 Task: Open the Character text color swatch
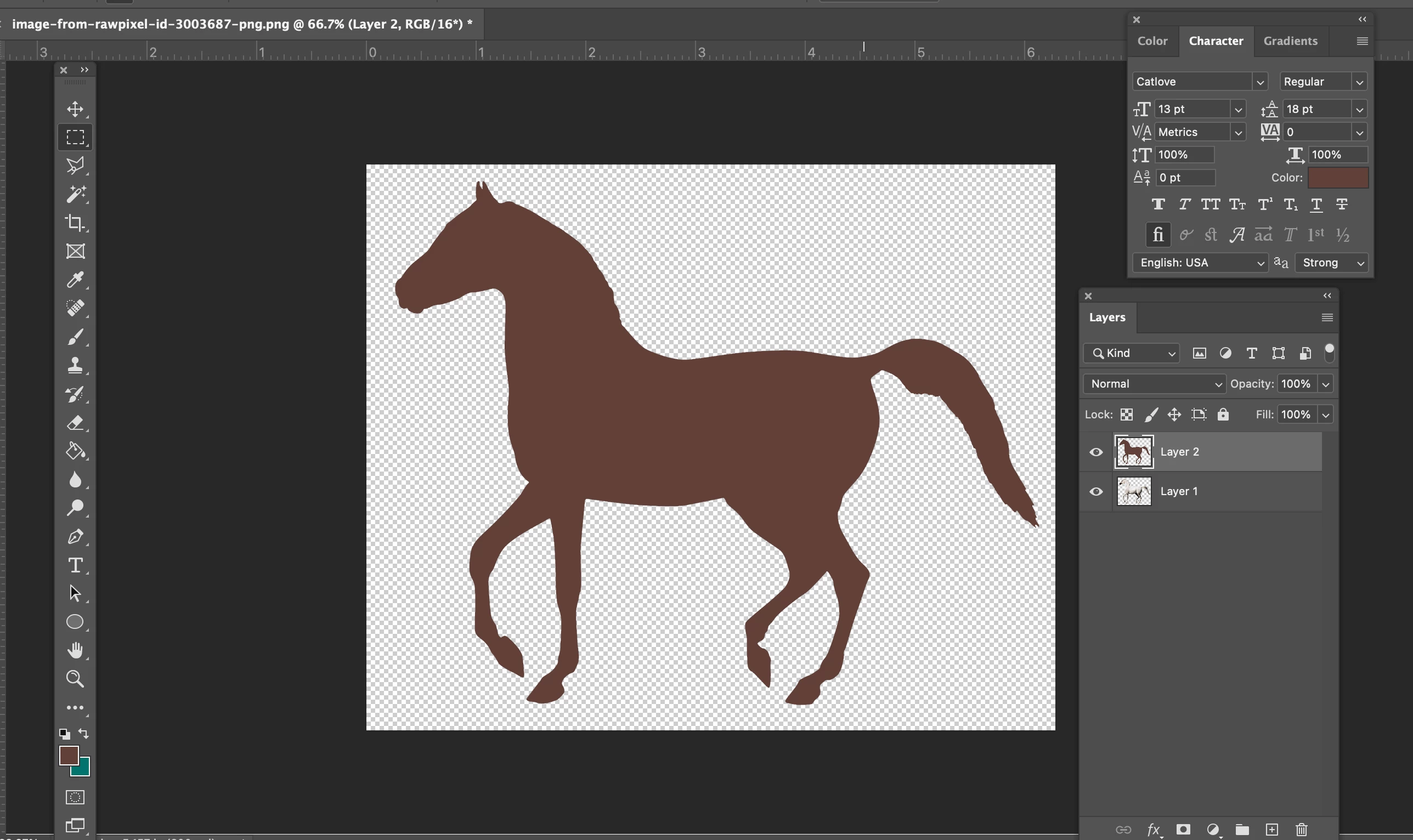1338,178
